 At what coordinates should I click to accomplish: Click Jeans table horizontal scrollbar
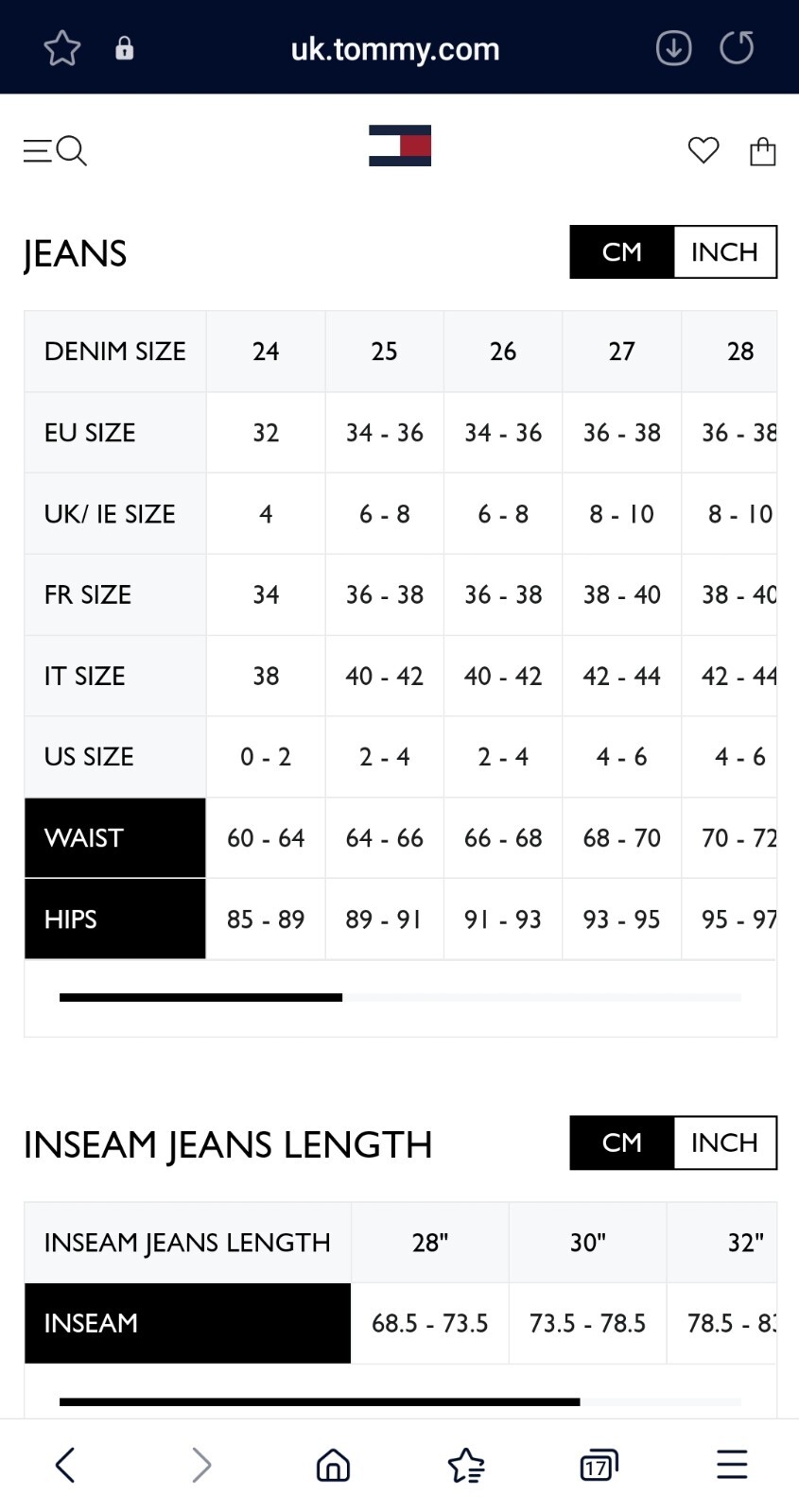(x=400, y=998)
